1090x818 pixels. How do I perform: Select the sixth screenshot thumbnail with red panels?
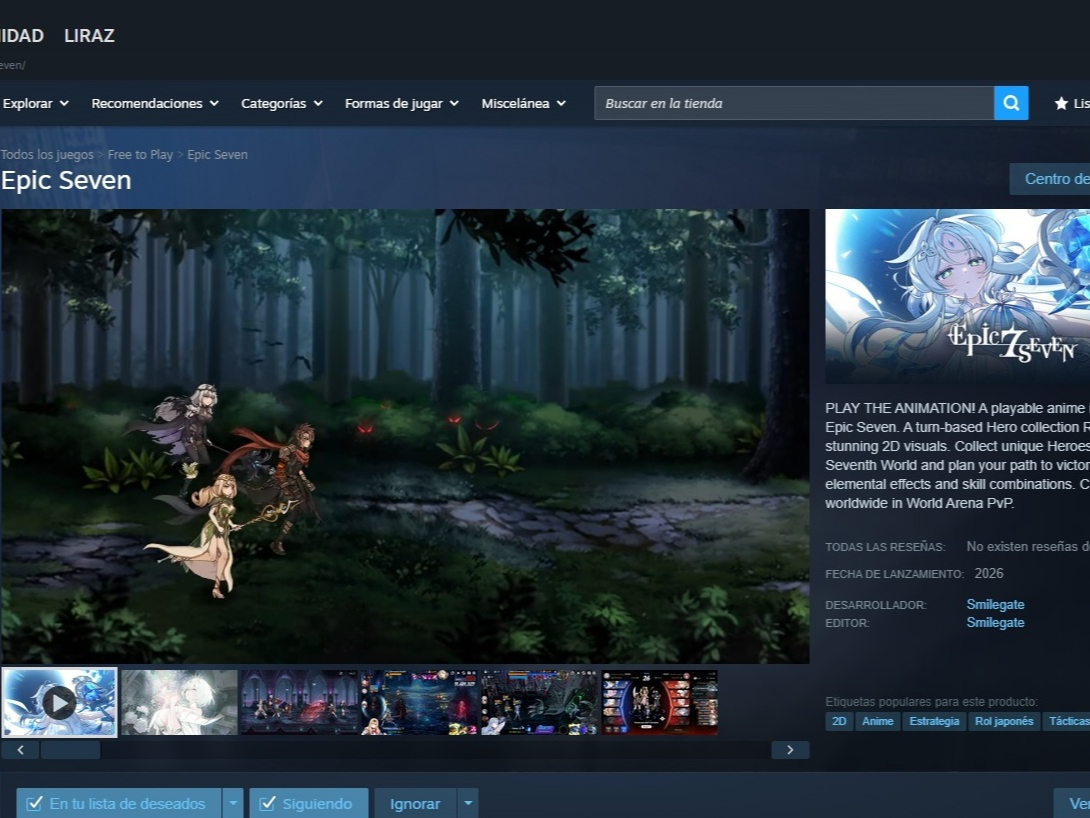660,703
